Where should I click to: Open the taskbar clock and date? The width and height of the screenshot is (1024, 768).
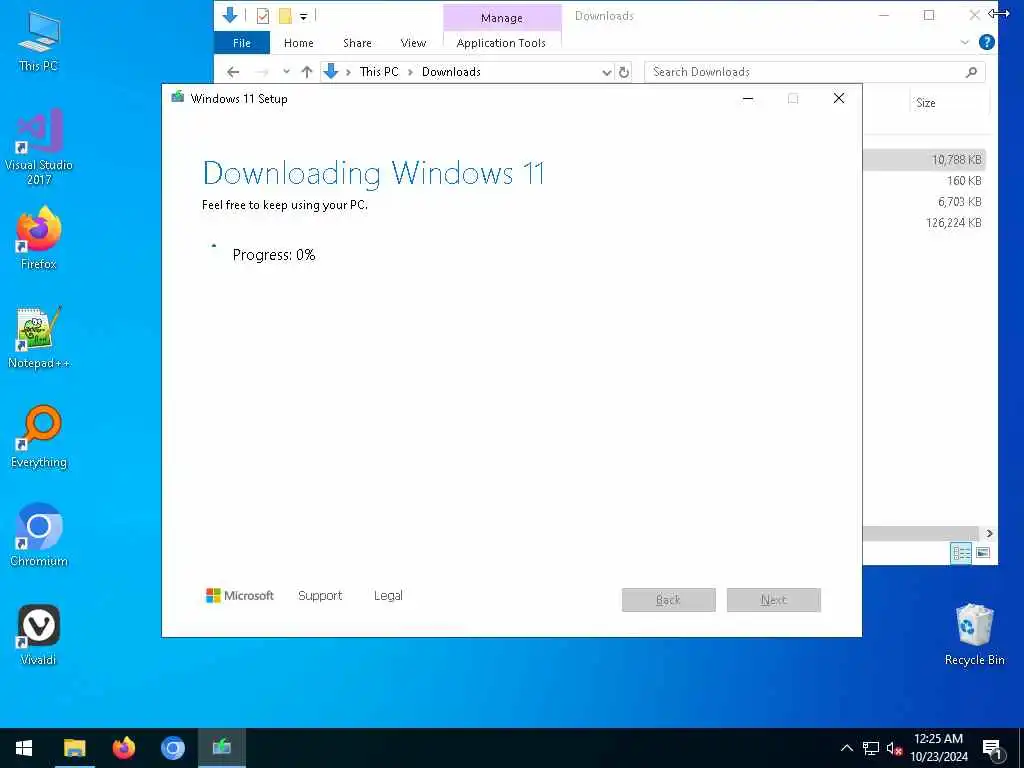pyautogui.click(x=938, y=748)
